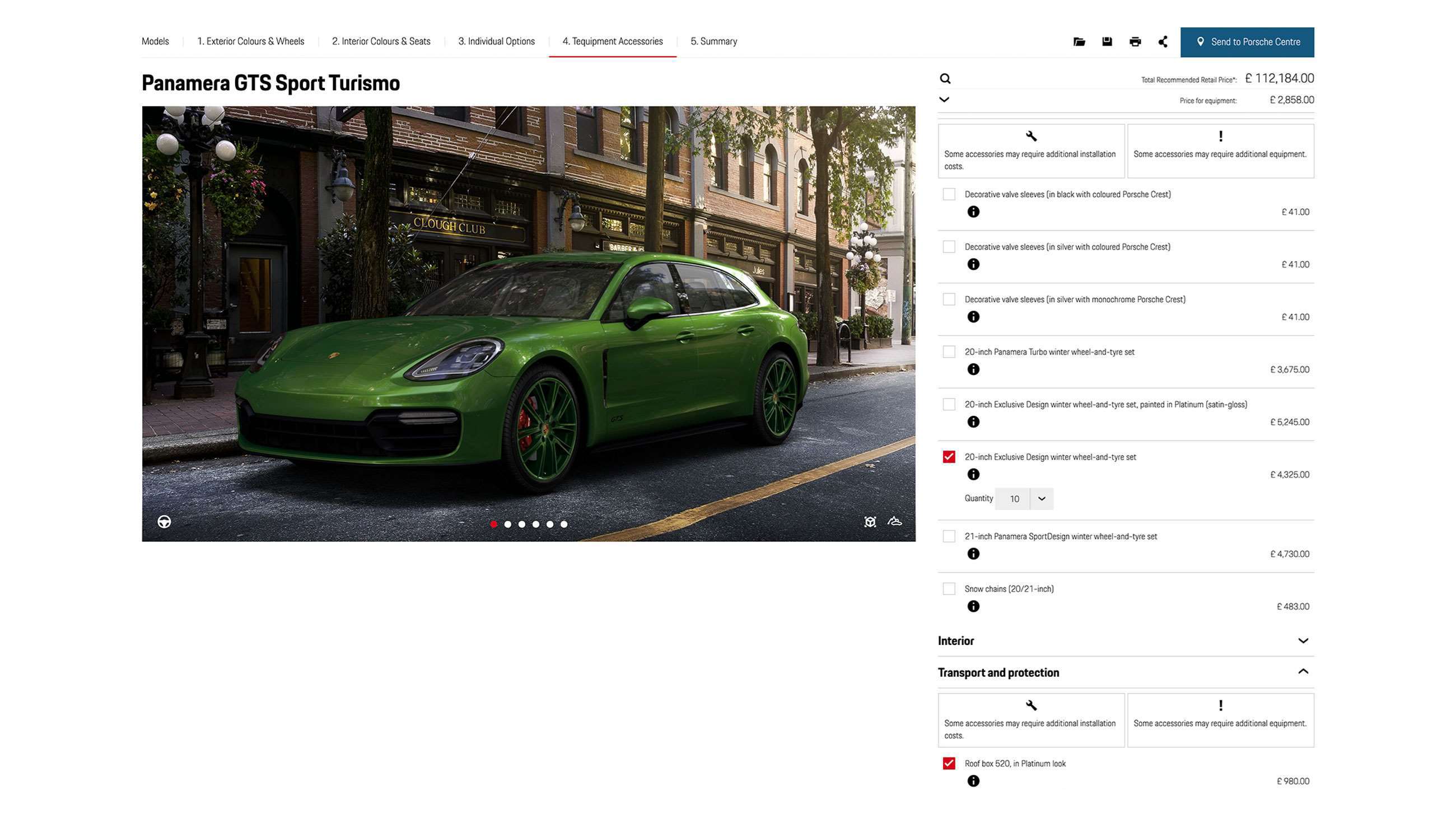Save the current configuration
The height and width of the screenshot is (819, 1456).
point(1106,41)
